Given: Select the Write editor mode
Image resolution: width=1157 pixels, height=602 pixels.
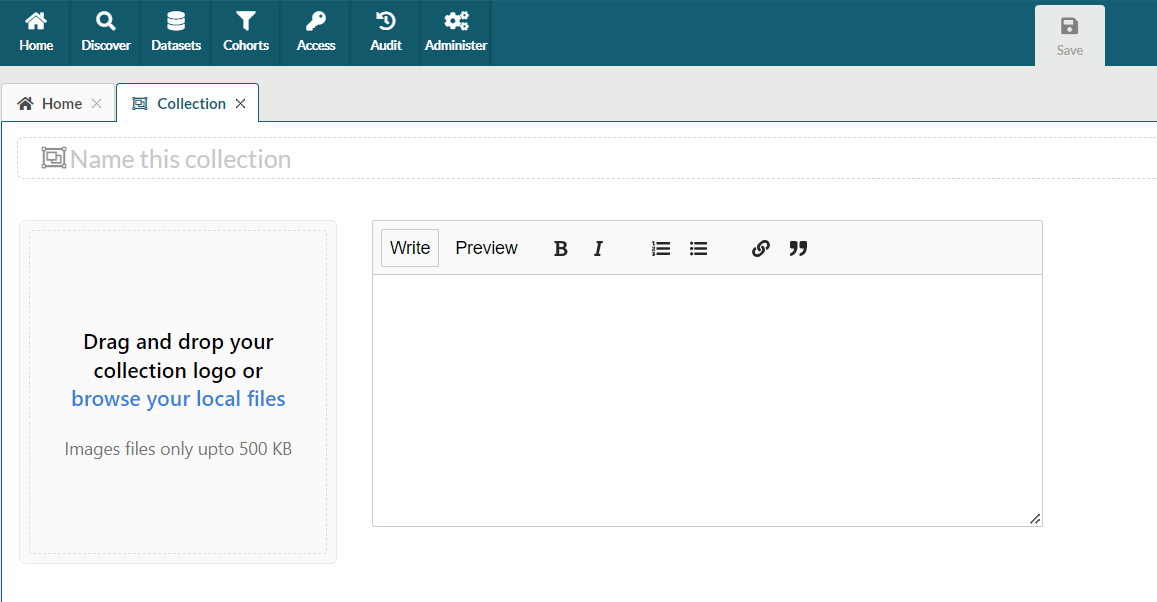Looking at the screenshot, I should [x=410, y=248].
